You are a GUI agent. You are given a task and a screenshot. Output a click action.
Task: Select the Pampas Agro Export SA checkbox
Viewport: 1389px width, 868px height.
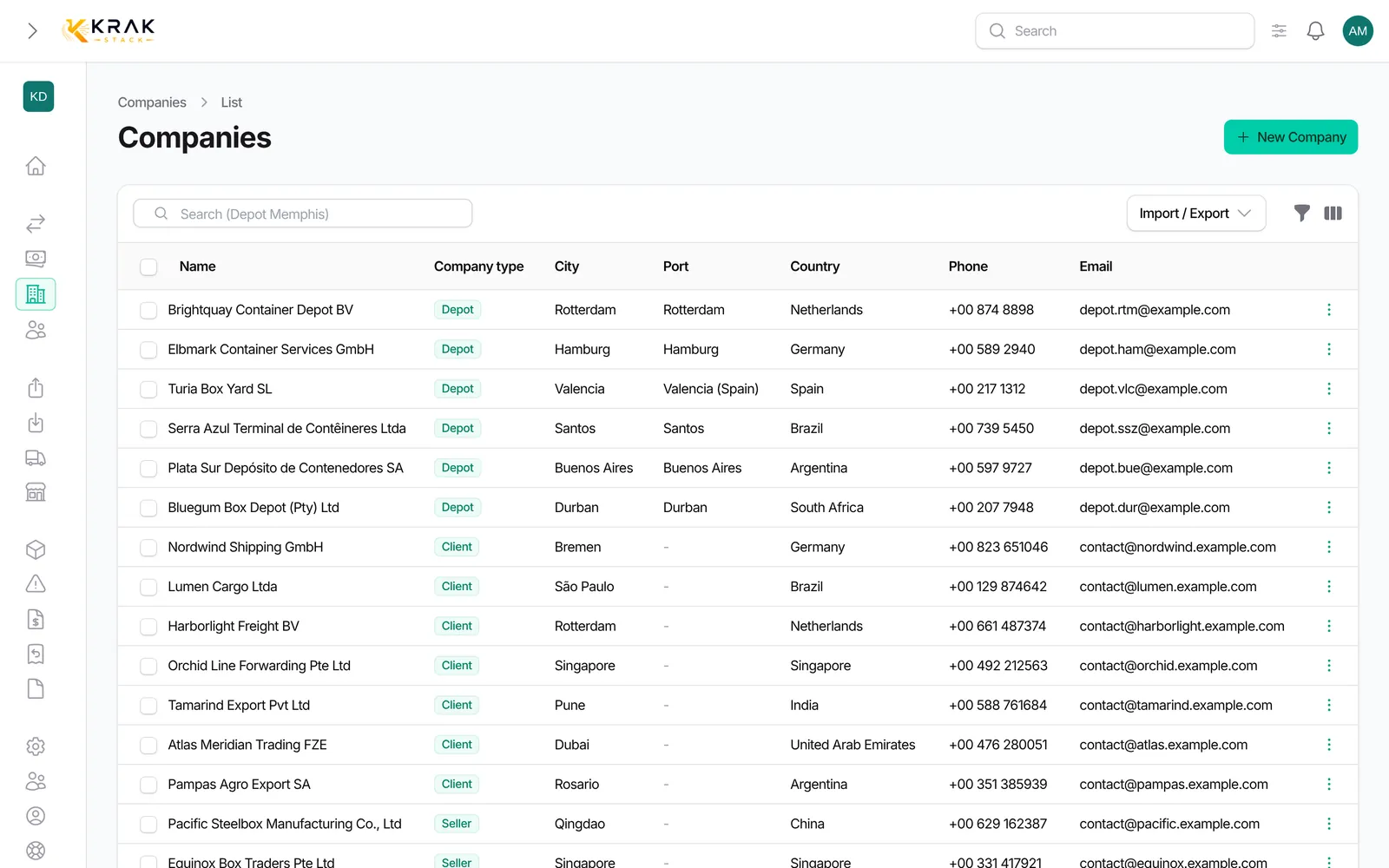(x=148, y=785)
